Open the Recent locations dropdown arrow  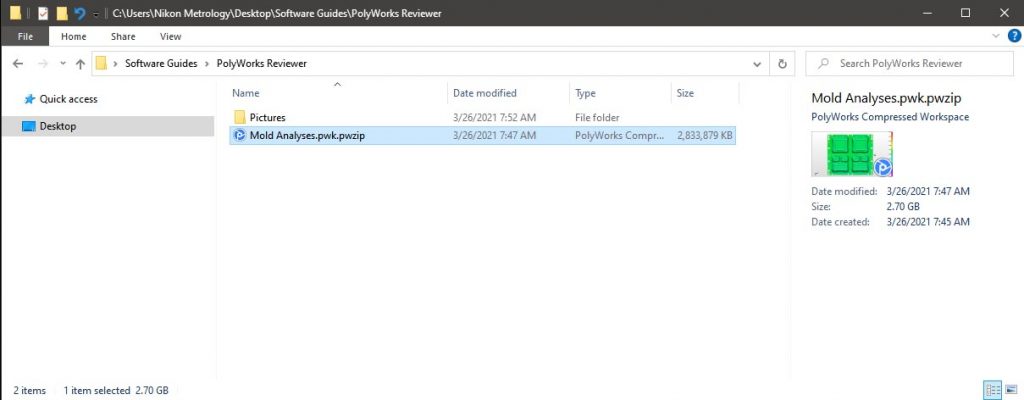61,64
